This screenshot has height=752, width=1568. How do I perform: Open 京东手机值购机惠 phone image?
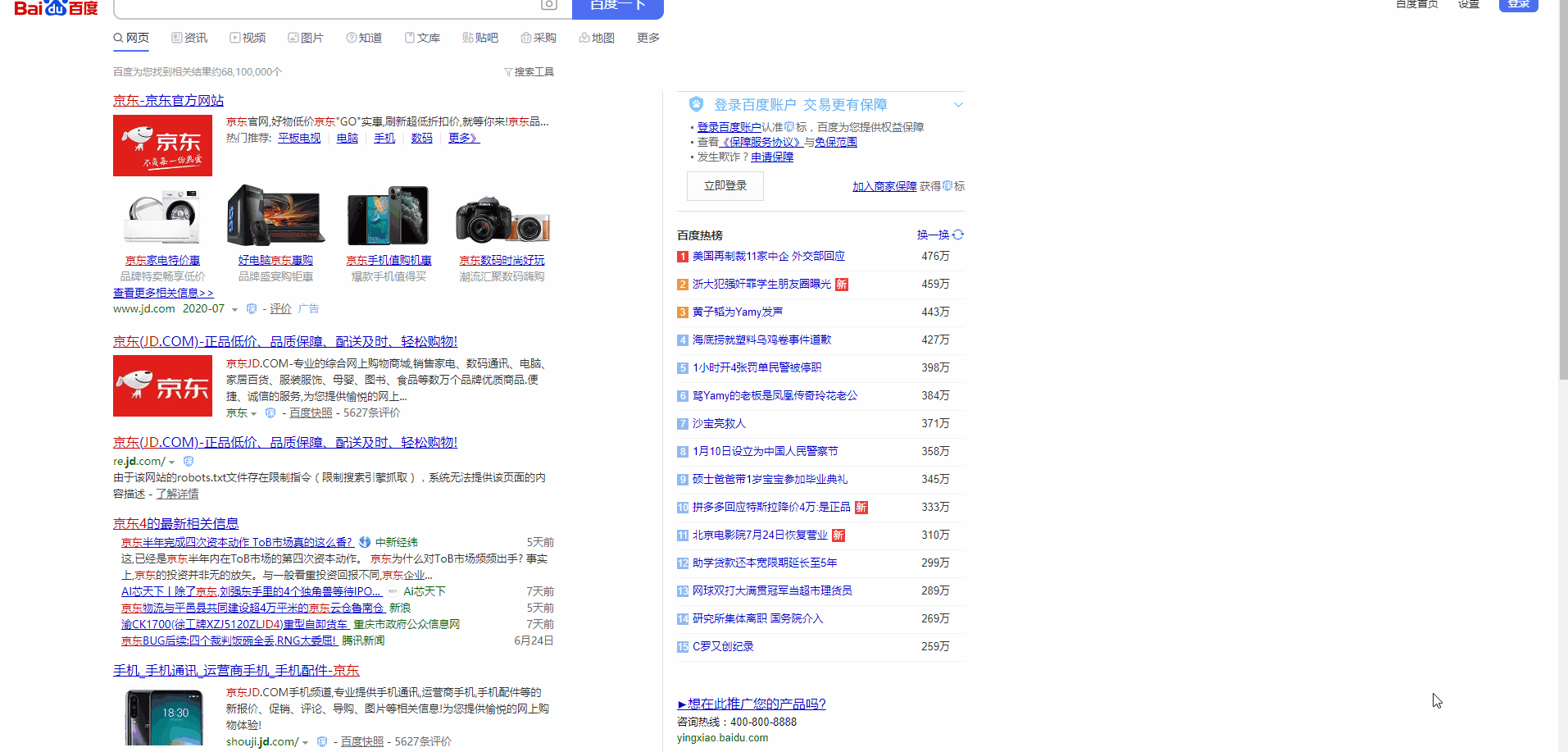389,216
